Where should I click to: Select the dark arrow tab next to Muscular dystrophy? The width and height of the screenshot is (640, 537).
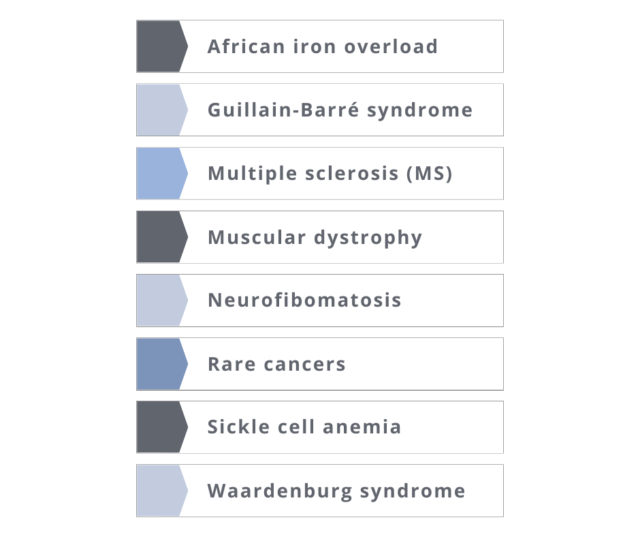point(161,237)
